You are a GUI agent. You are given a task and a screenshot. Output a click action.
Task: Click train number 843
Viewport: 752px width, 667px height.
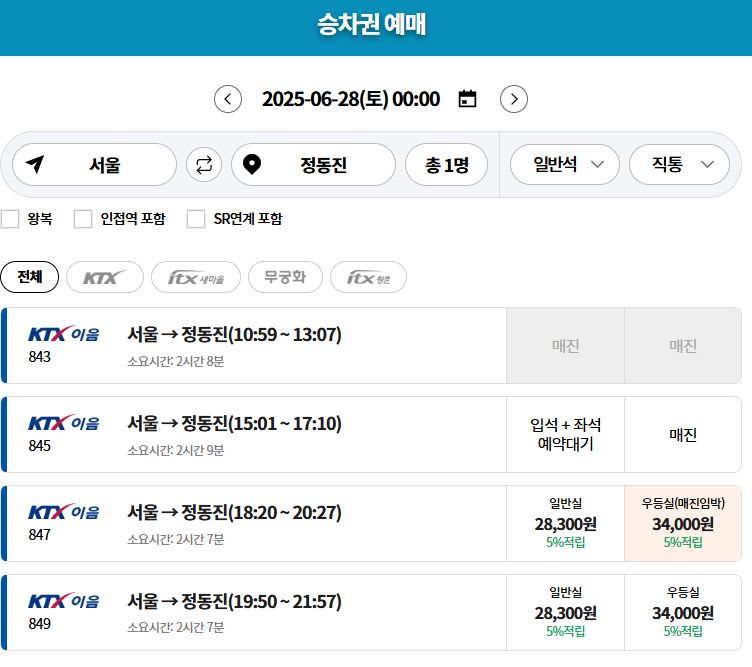[39, 357]
